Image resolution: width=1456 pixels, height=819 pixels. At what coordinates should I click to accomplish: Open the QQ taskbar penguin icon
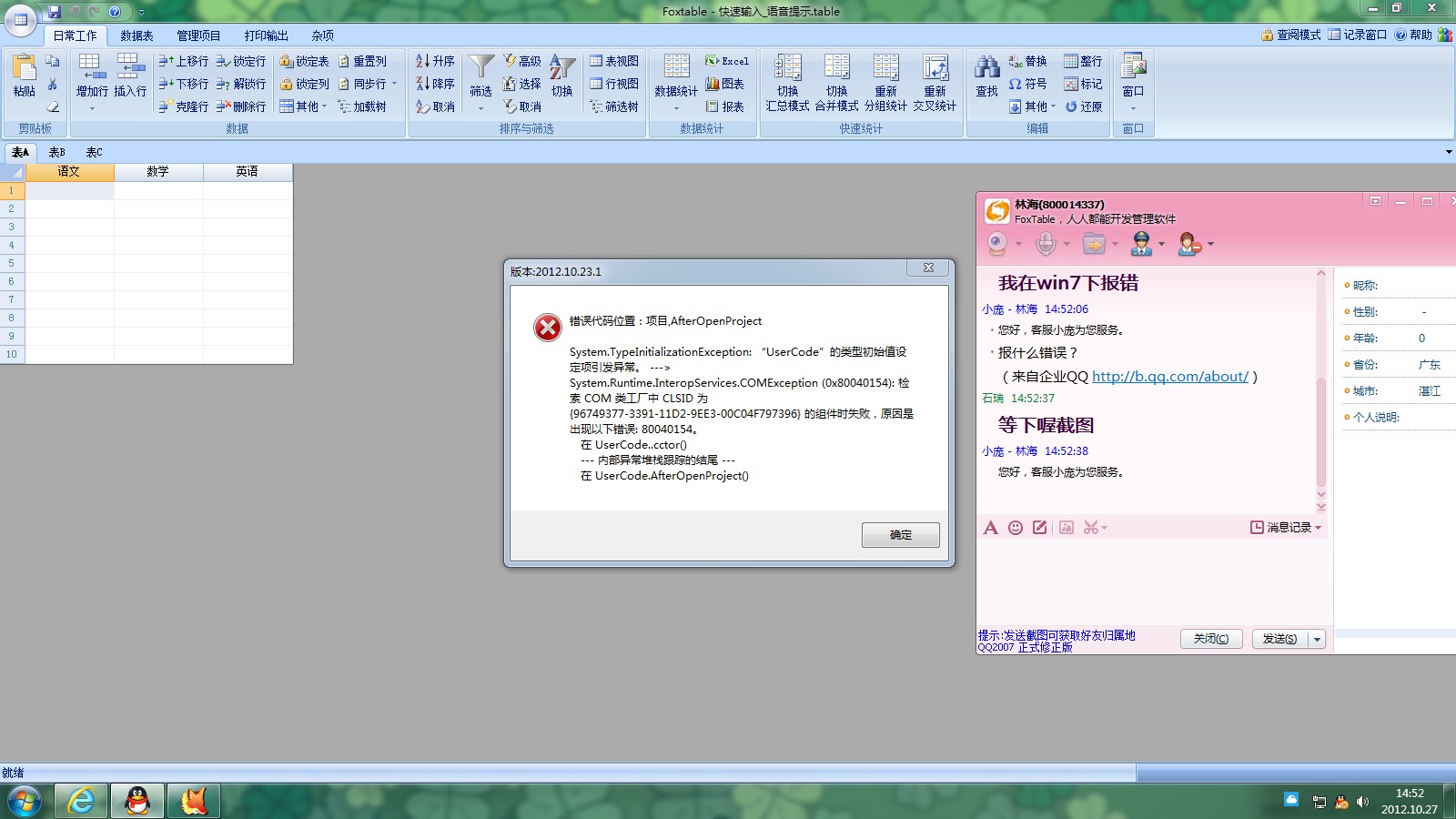(x=137, y=801)
